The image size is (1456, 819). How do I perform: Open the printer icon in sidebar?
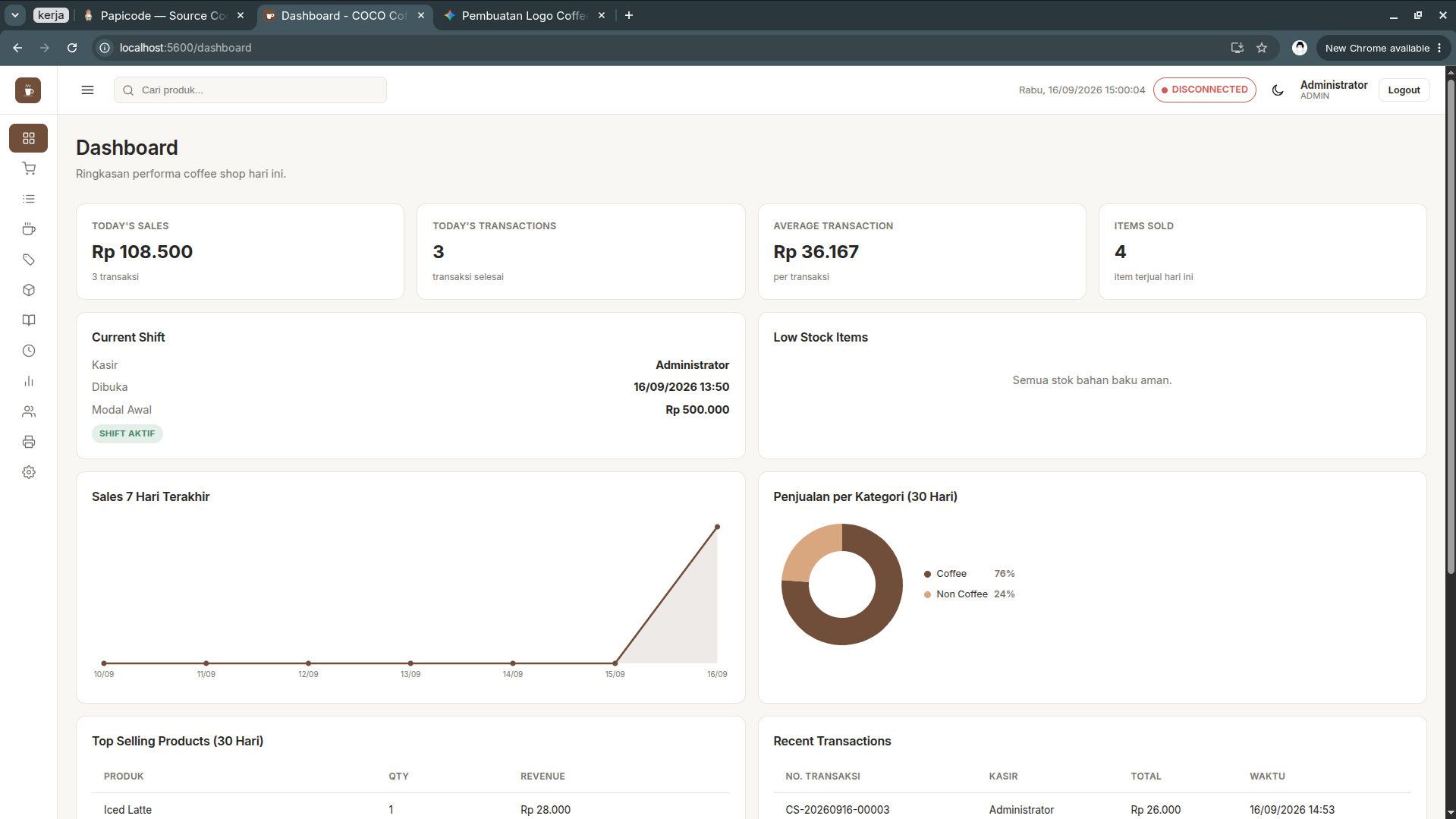click(29, 442)
